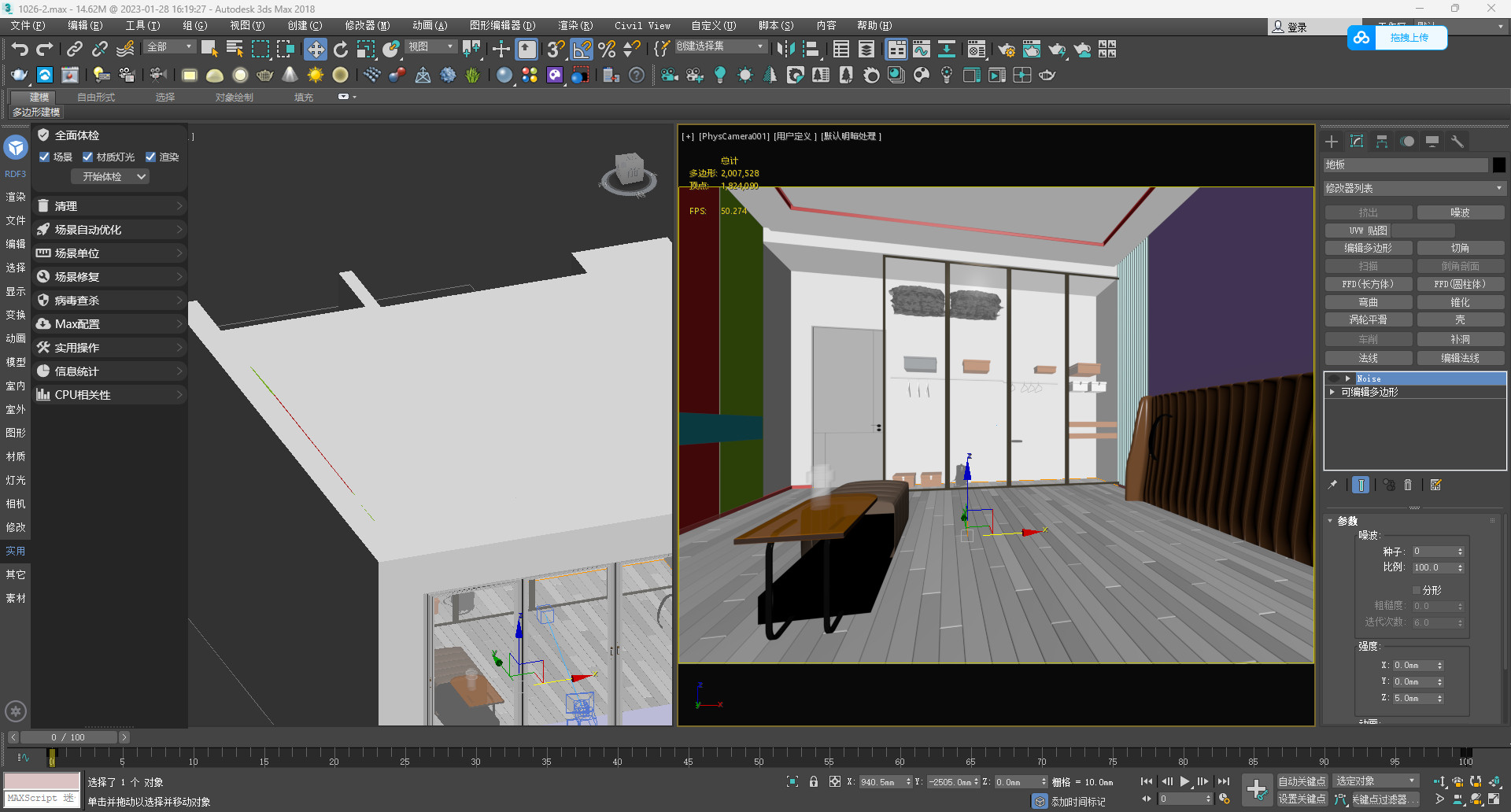The height and width of the screenshot is (812, 1511).
Task: Open the Modify panel tab icon
Action: [x=1357, y=142]
